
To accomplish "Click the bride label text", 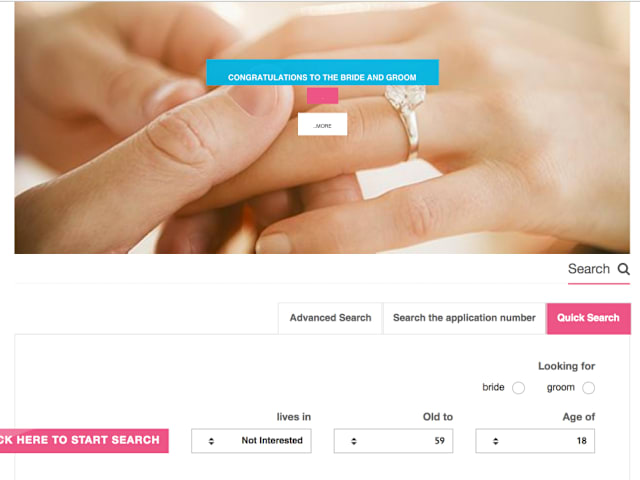I will point(493,387).
